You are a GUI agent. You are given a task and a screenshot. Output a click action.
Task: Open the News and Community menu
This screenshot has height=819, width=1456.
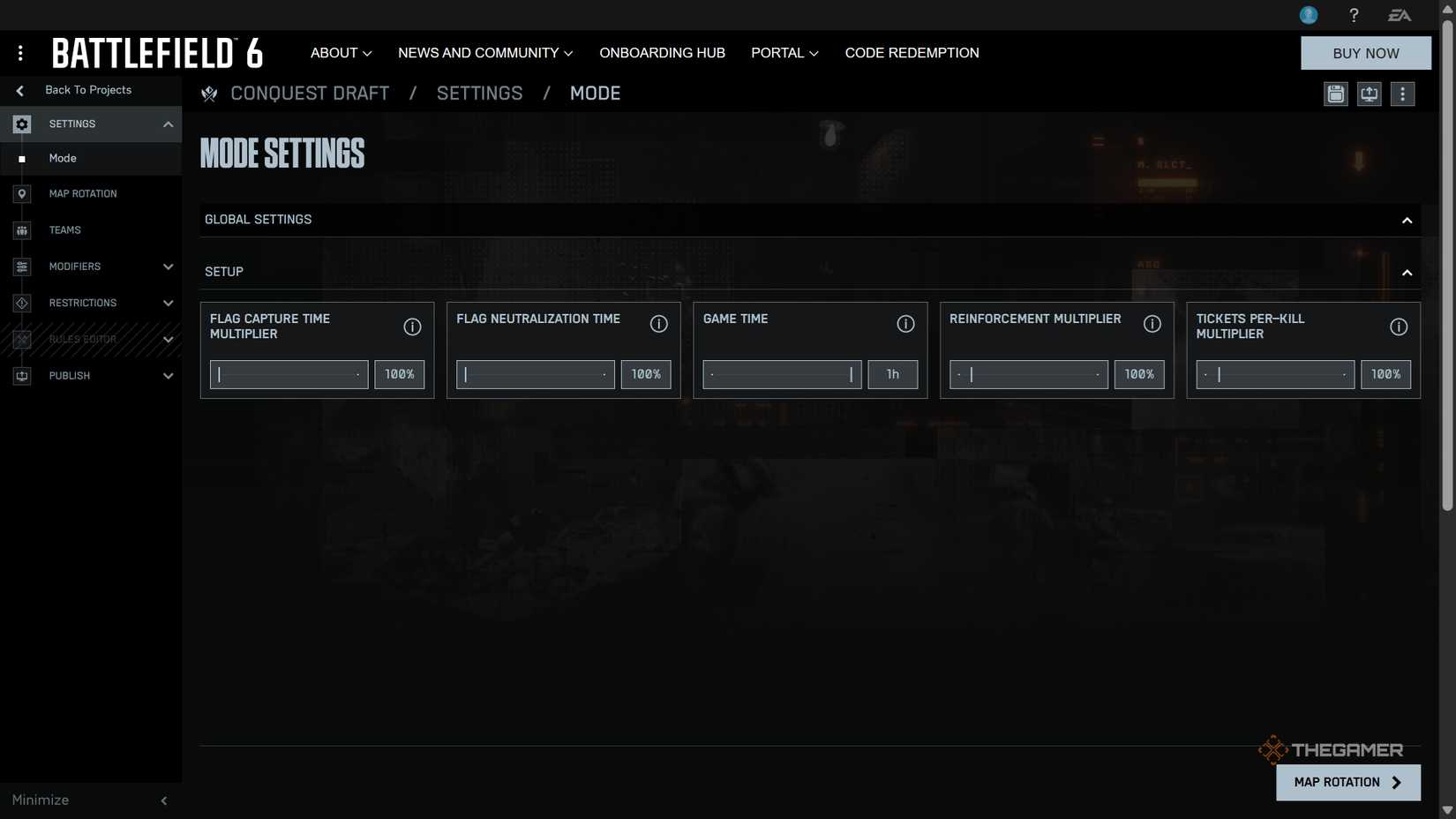click(x=484, y=53)
